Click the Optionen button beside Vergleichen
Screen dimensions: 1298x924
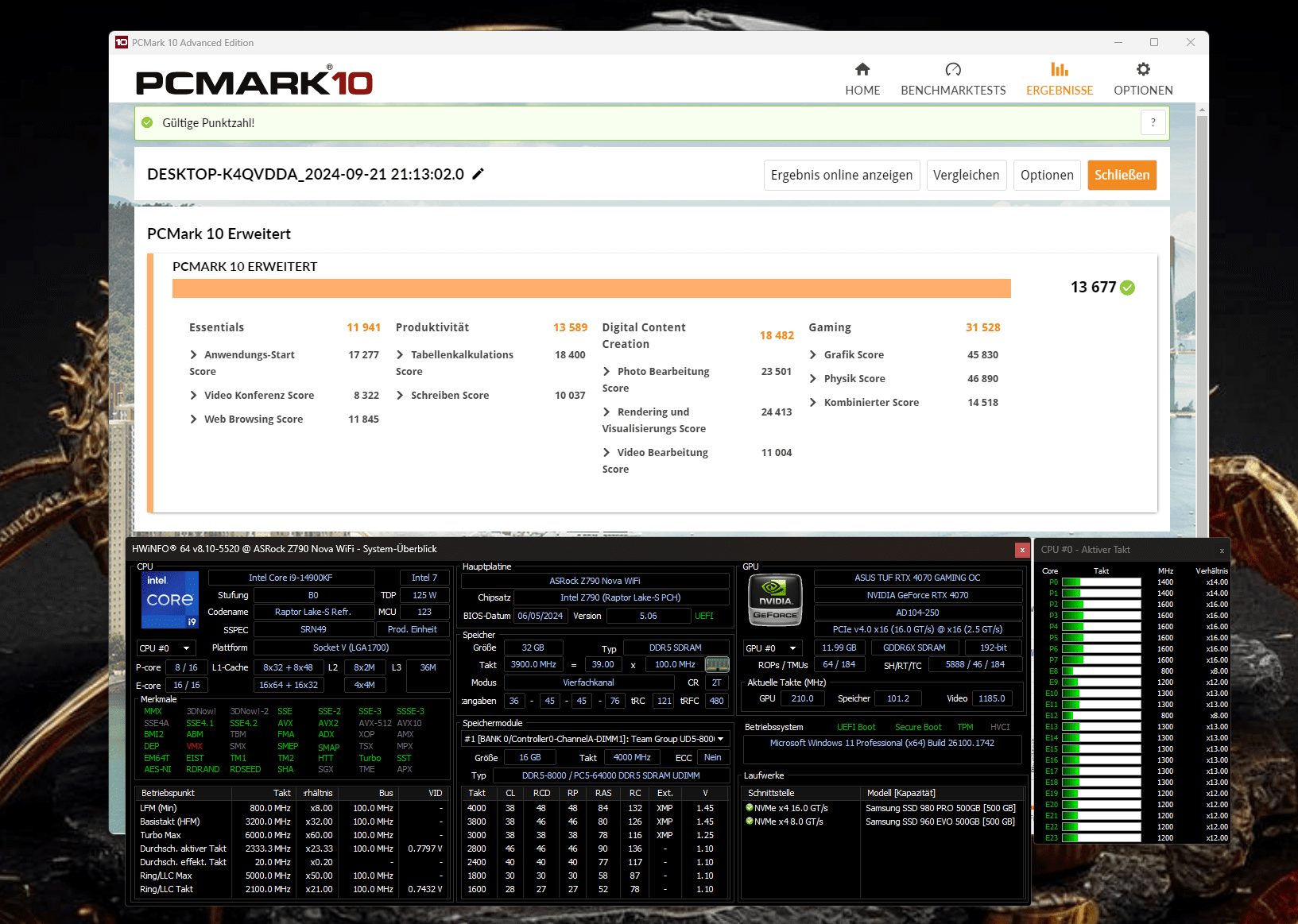[x=1047, y=175]
